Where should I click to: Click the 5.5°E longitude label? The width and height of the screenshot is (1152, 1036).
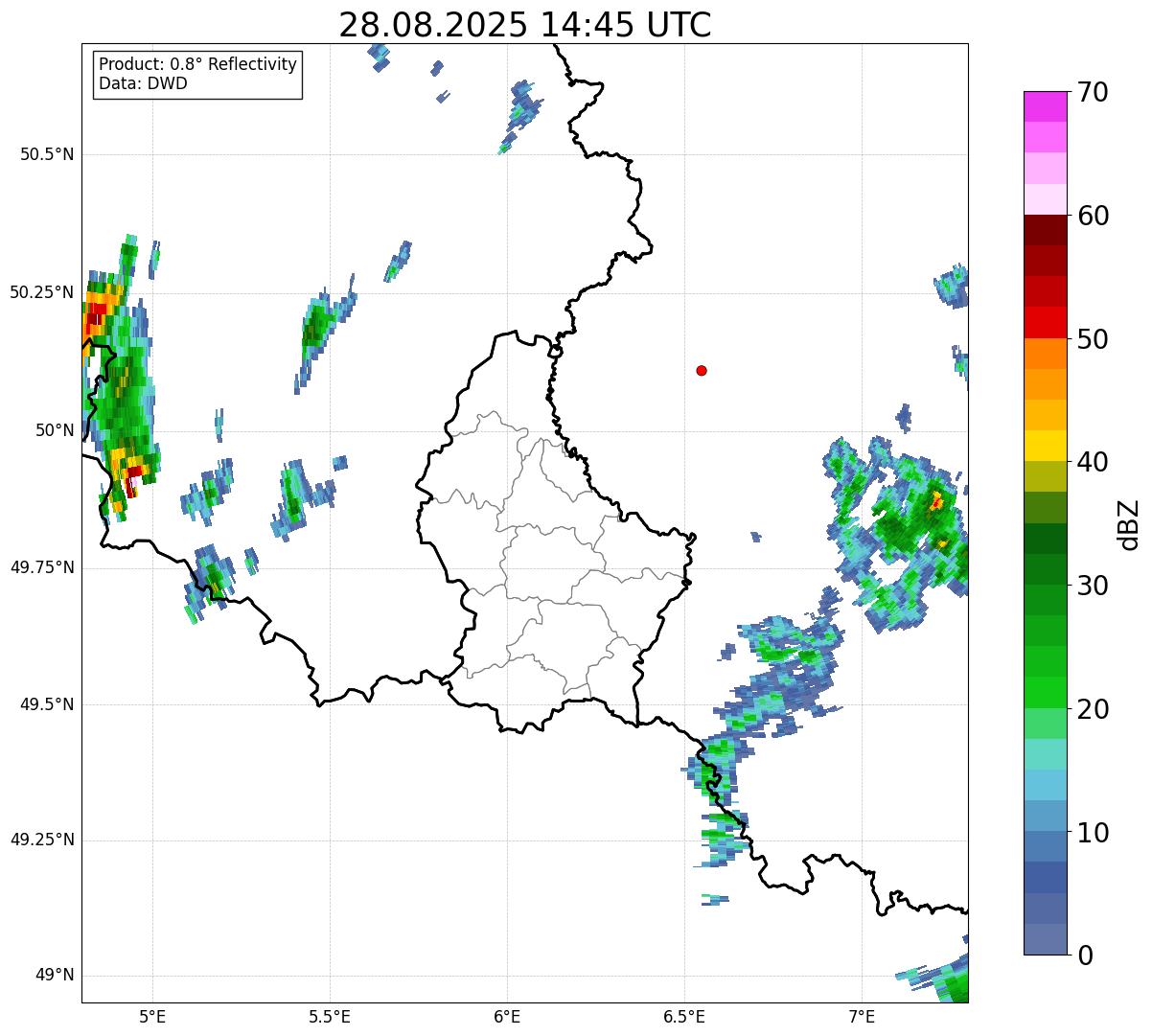tap(330, 1016)
